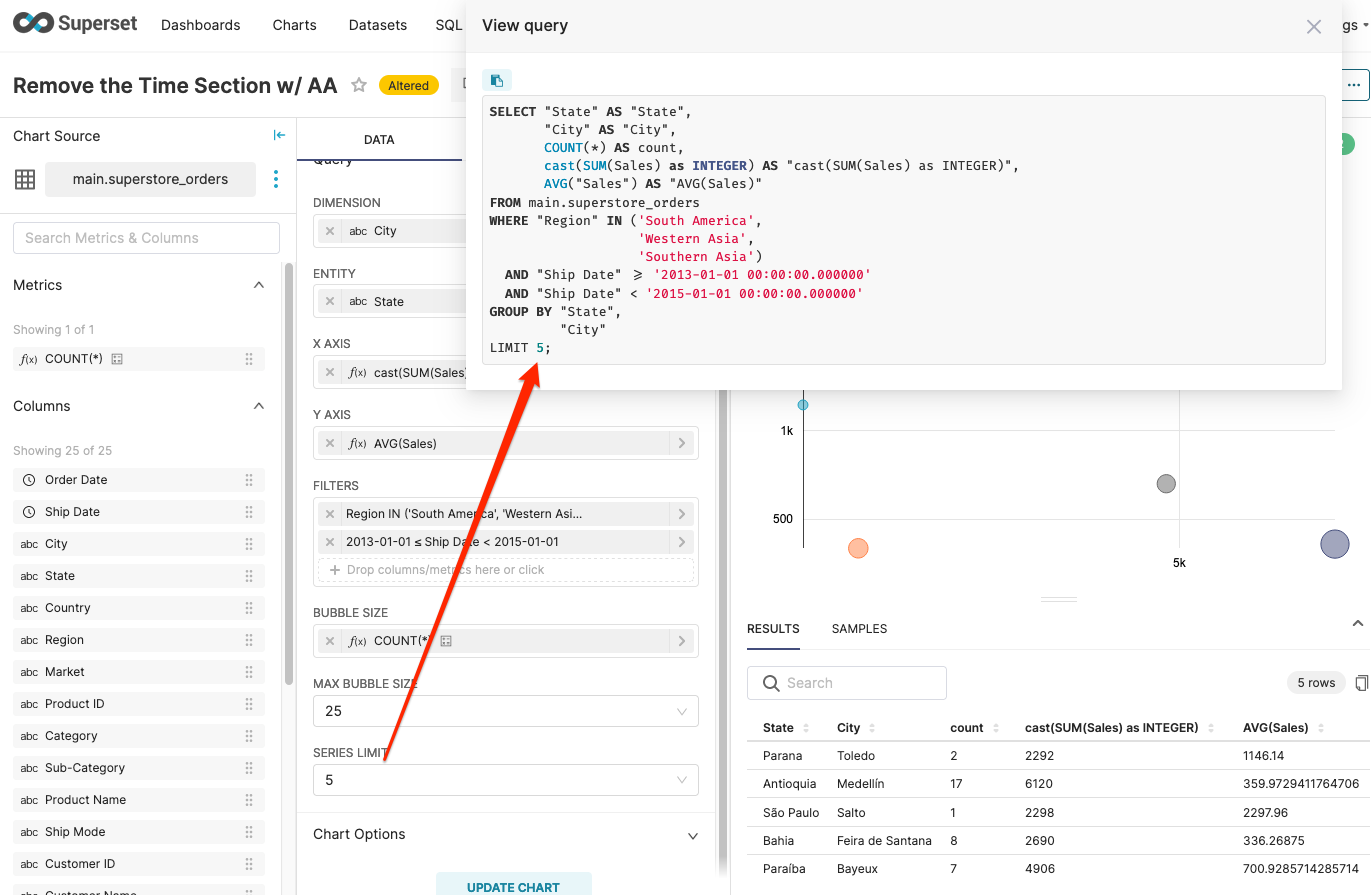Remove AVG(Sales) from Y Axis
Image resolution: width=1371 pixels, height=895 pixels.
tap(330, 444)
